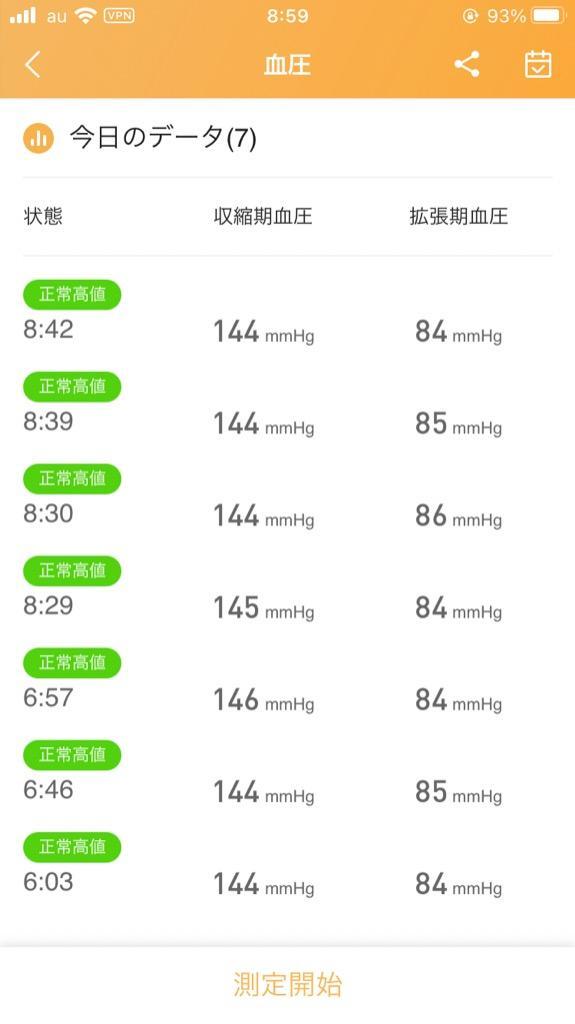The image size is (575, 1024).
Task: Open the 6:03 reading entry
Action: coord(288,867)
